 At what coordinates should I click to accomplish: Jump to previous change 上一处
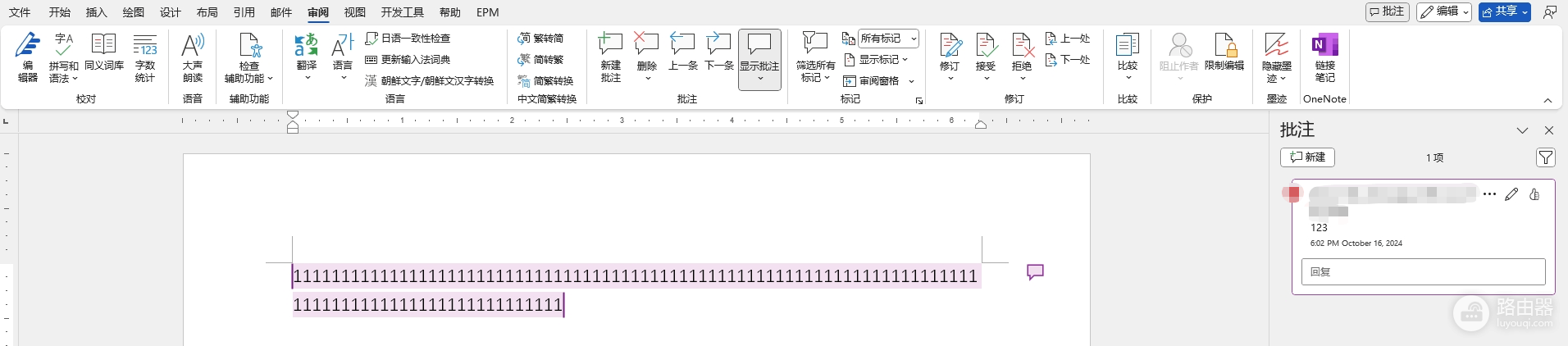pos(1068,38)
